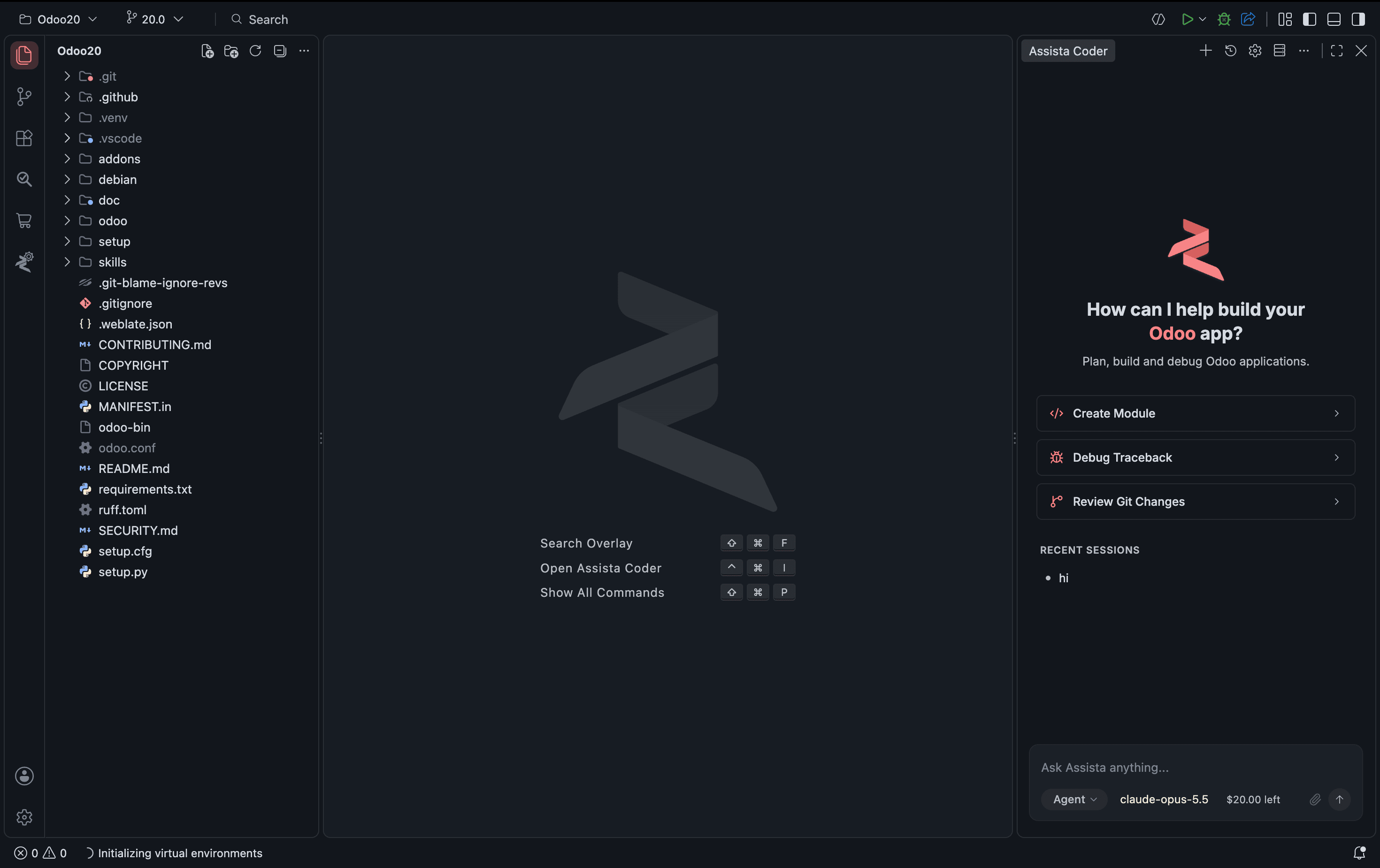Viewport: 1380px width, 868px height.
Task: Refresh the Odoo20 explorer tree
Action: tap(256, 51)
